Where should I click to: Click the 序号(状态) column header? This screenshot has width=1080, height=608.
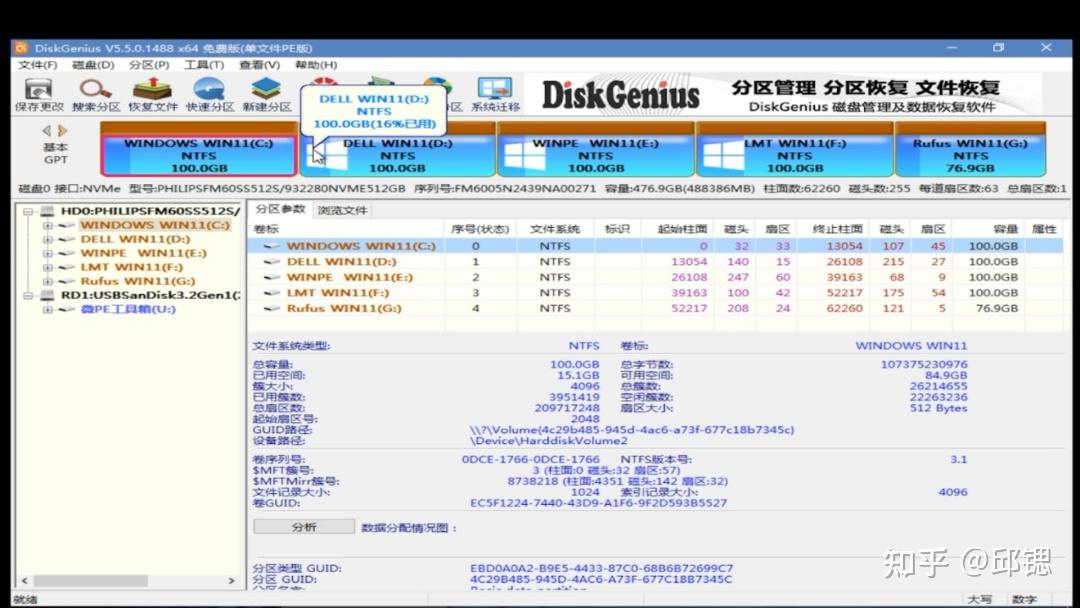(x=479, y=229)
